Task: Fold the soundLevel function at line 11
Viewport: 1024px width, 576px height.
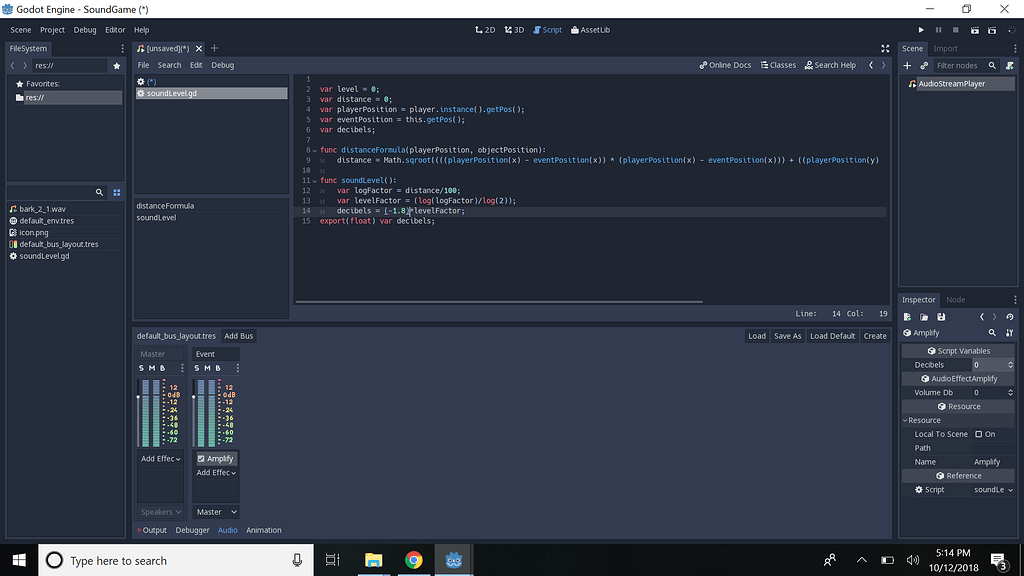Action: [x=315, y=180]
